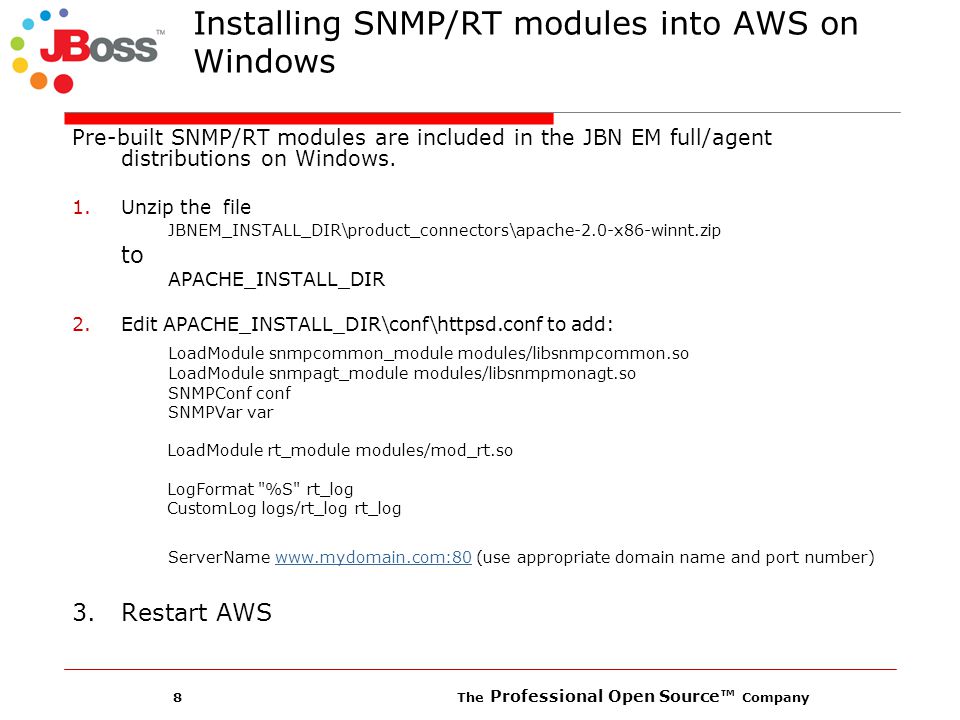Image resolution: width=960 pixels, height=720 pixels.
Task: Click the line 'CustomLog logs/rt_log rt_log'
Action: [284, 509]
